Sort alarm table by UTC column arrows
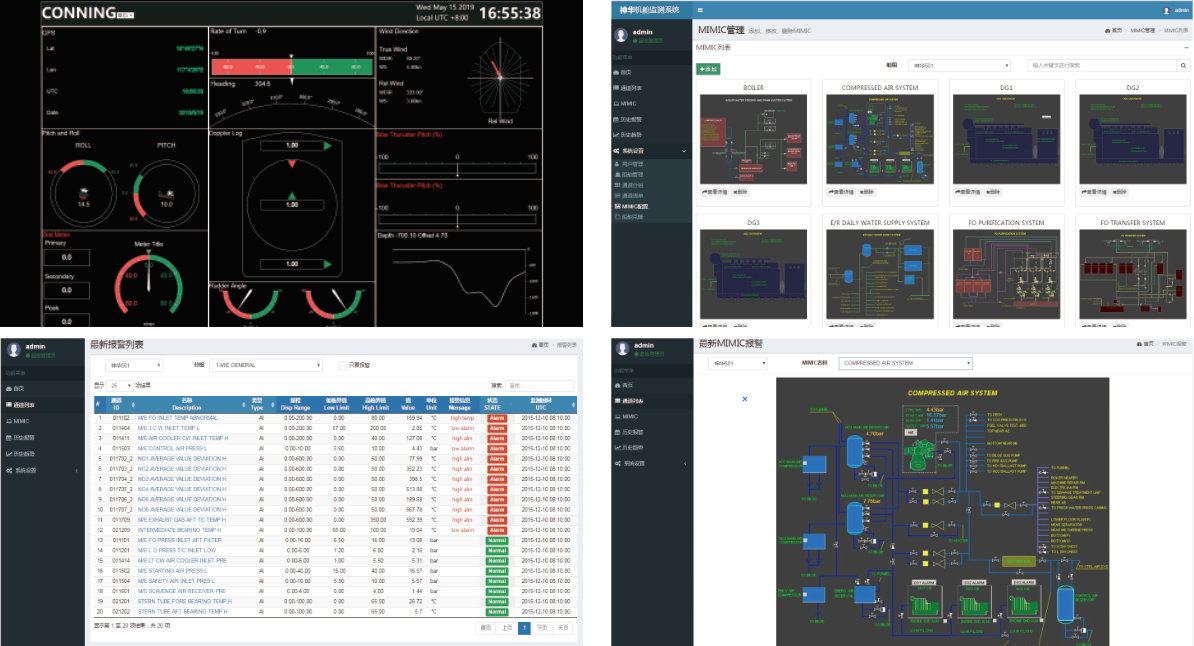This screenshot has width=1194, height=646. 575,404
